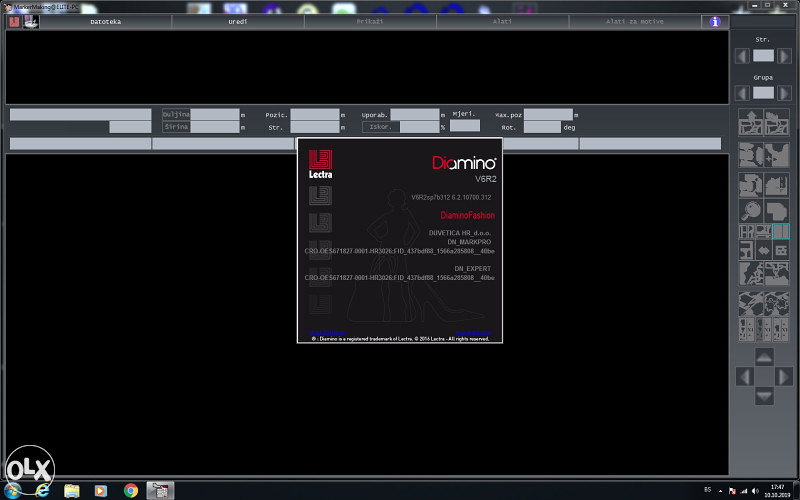
Task: Open the clock showing 17:47
Action: [x=777, y=491]
